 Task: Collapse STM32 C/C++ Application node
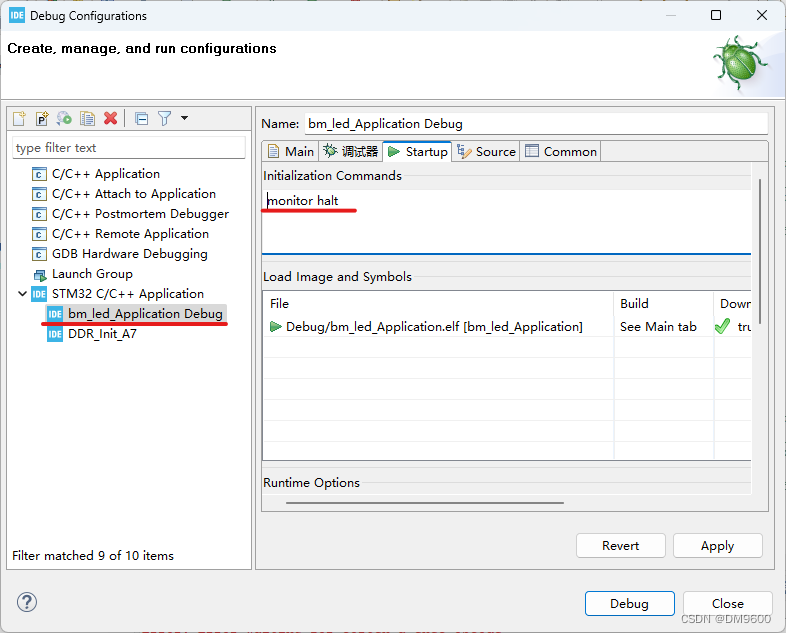(23, 294)
